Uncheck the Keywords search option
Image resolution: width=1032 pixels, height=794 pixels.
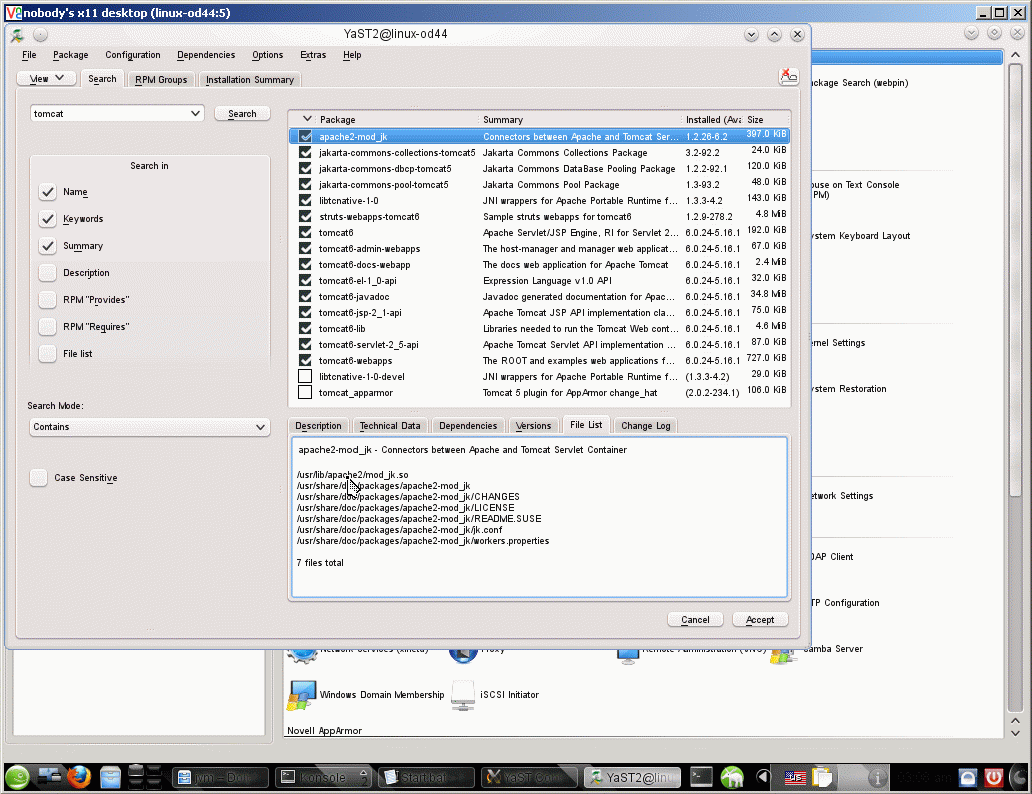pos(47,219)
